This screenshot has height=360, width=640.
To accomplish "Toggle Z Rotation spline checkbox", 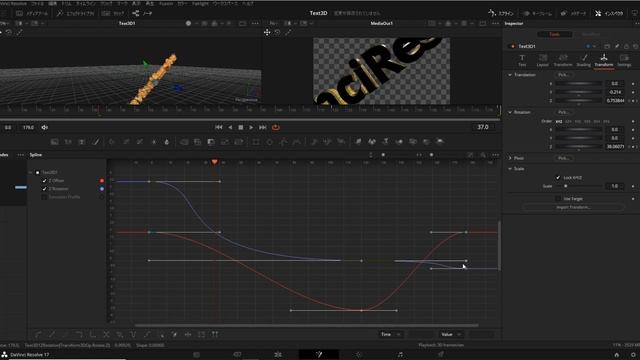I will (44, 189).
